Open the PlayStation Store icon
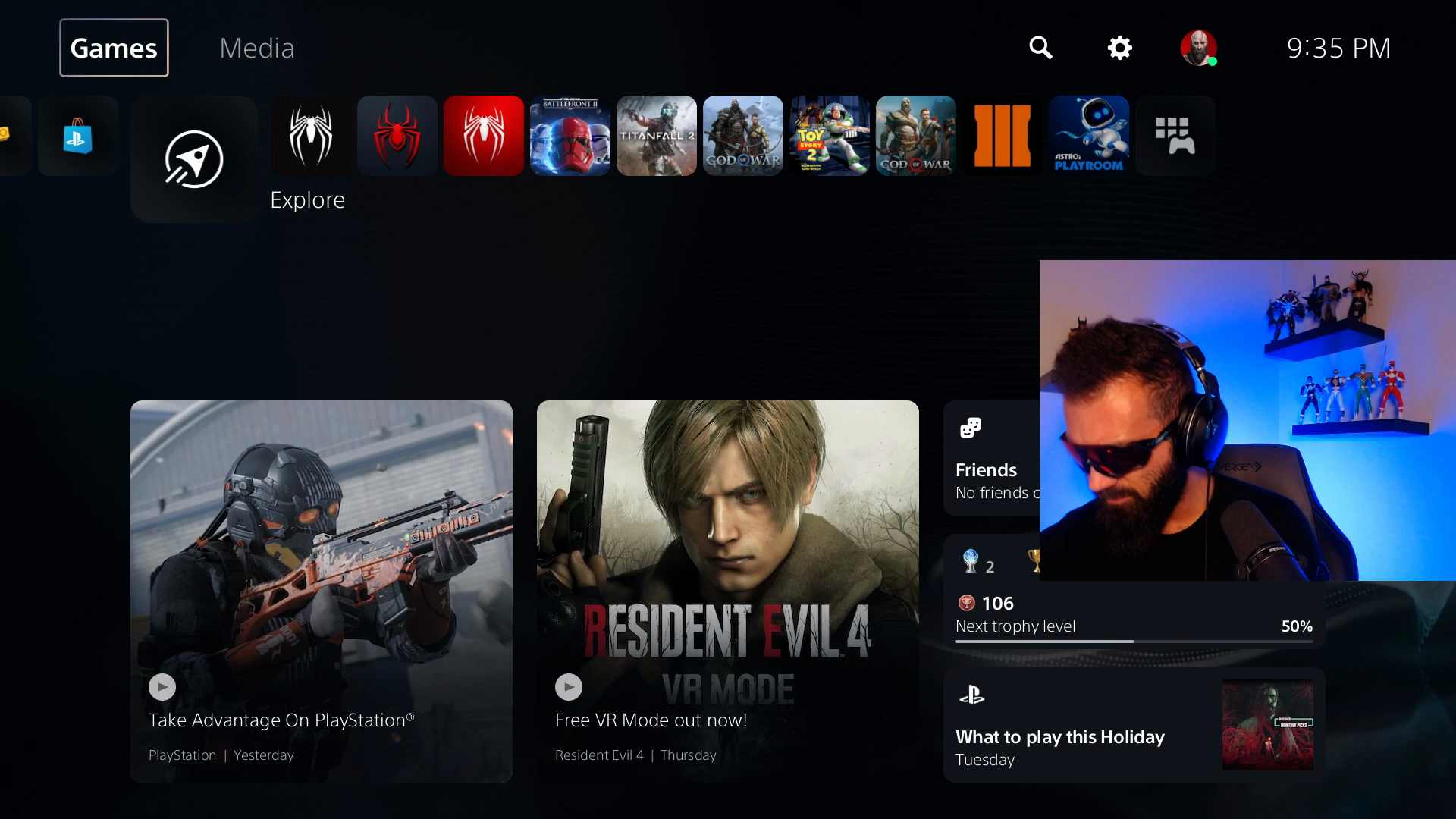The height and width of the screenshot is (819, 1456). coord(78,136)
